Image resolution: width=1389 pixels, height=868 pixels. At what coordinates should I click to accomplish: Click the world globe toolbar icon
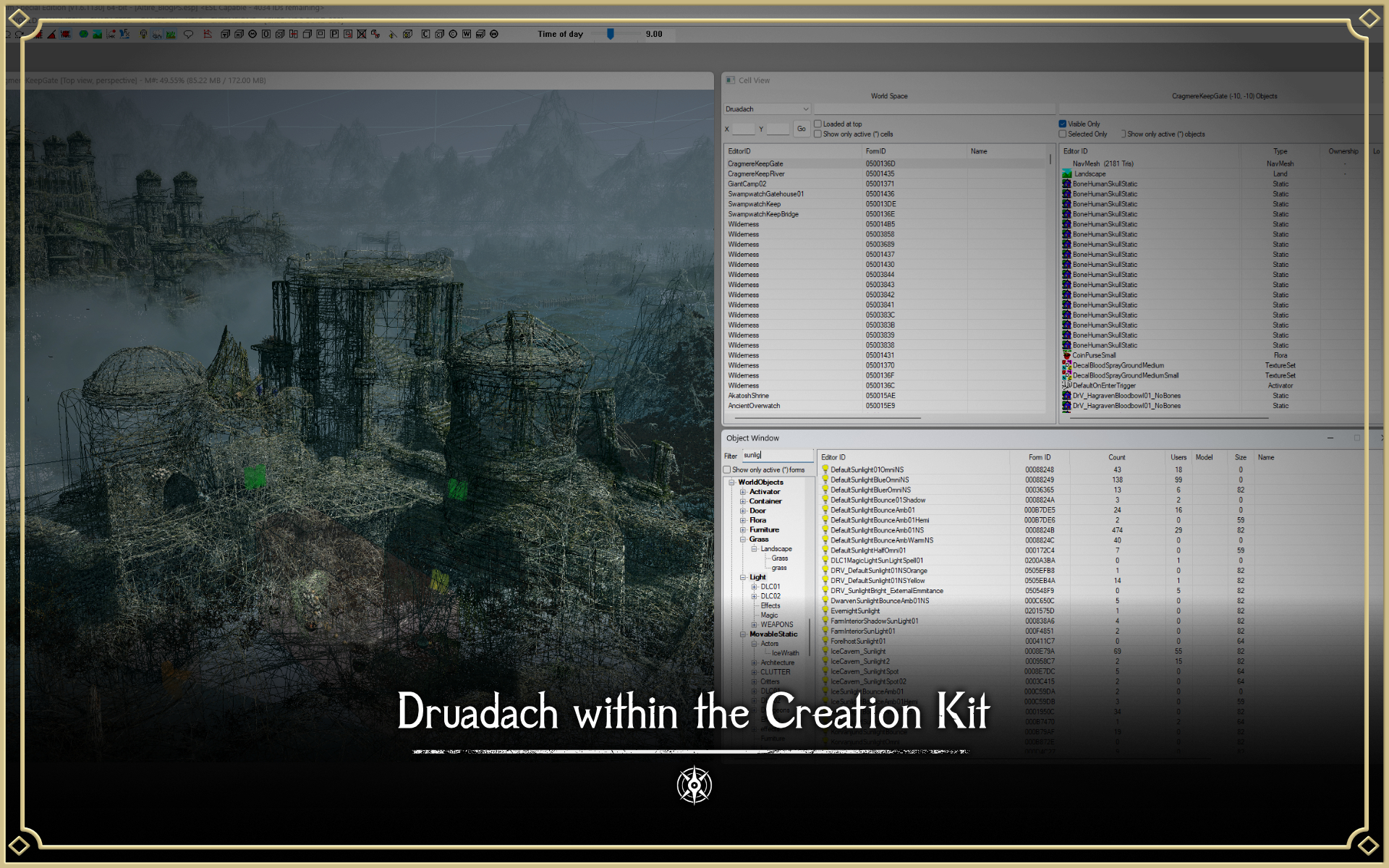pos(84,34)
